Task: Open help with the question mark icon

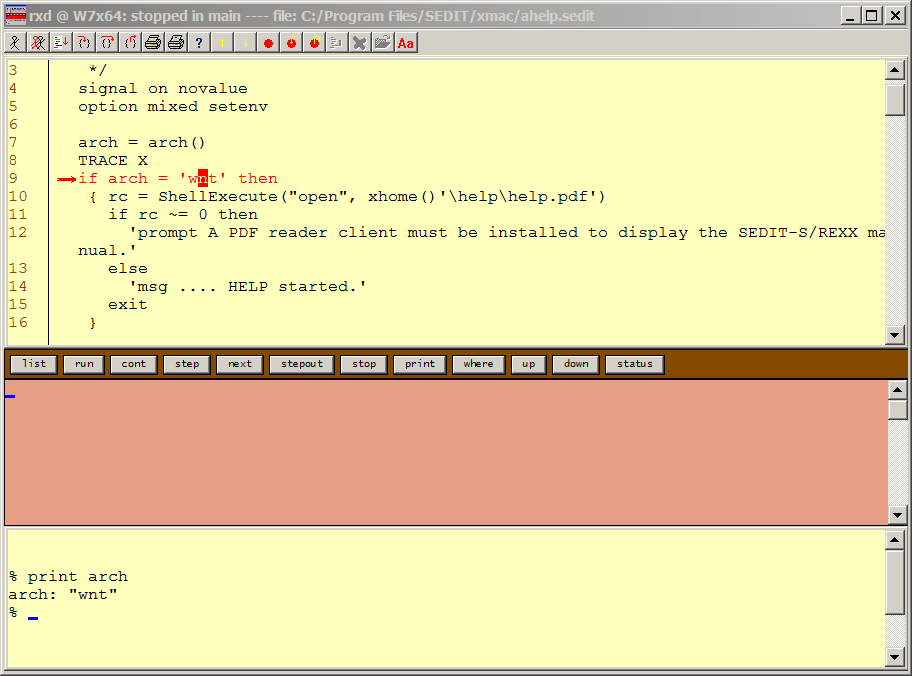Action: click(199, 42)
